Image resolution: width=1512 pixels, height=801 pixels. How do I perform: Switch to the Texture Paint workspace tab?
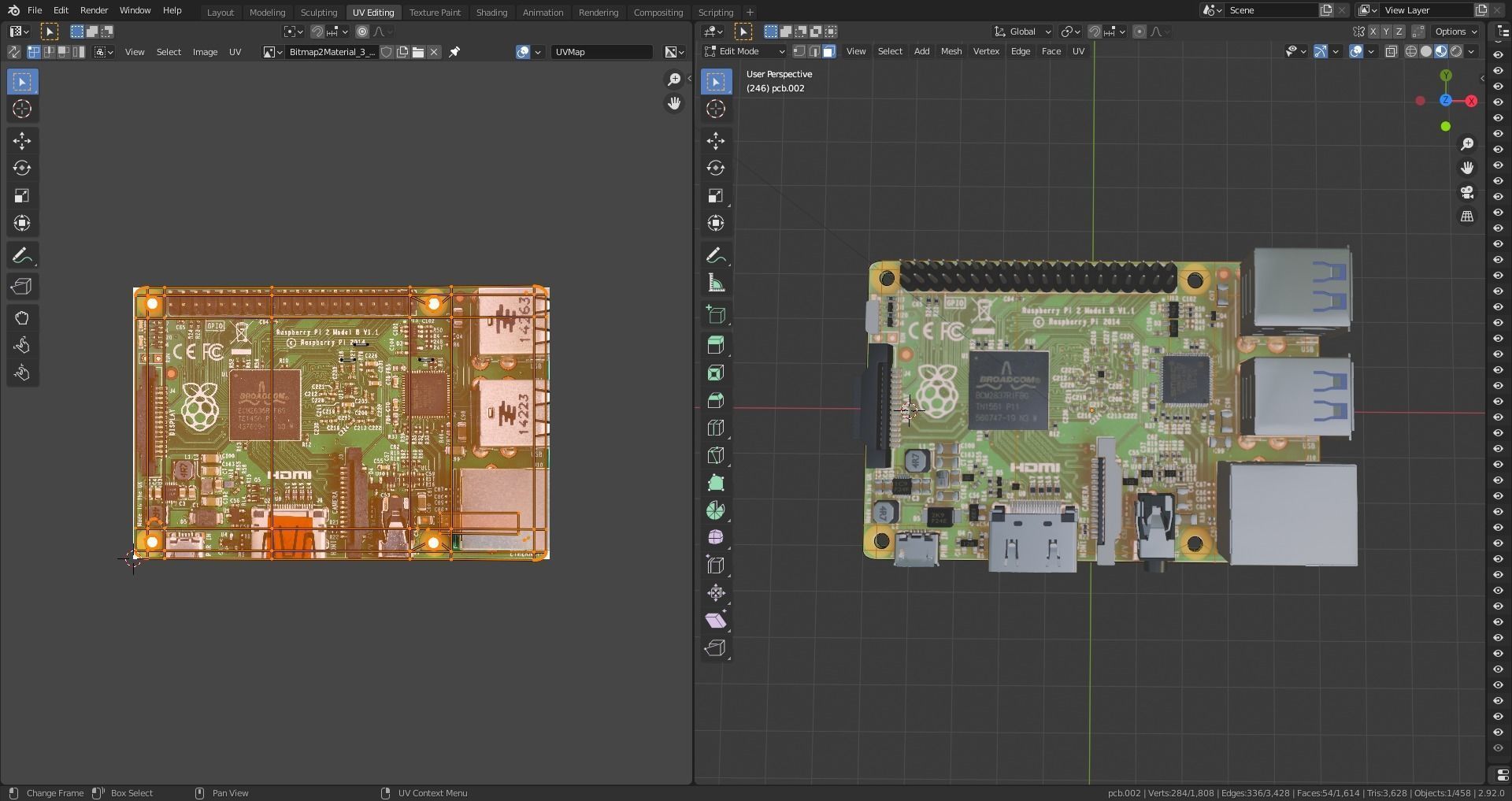pos(435,13)
